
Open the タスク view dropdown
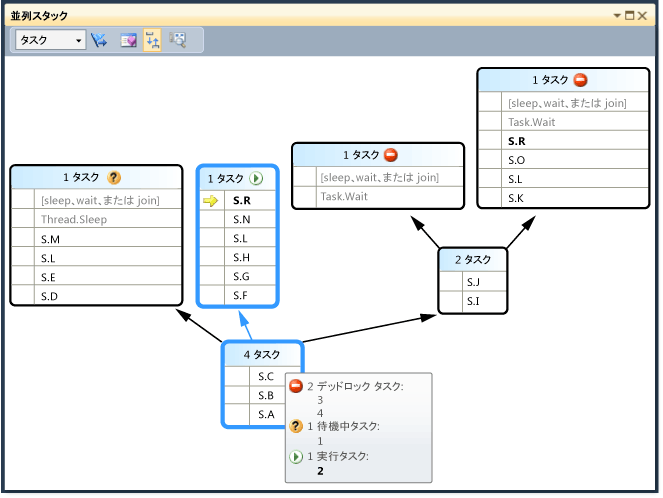(x=50, y=40)
